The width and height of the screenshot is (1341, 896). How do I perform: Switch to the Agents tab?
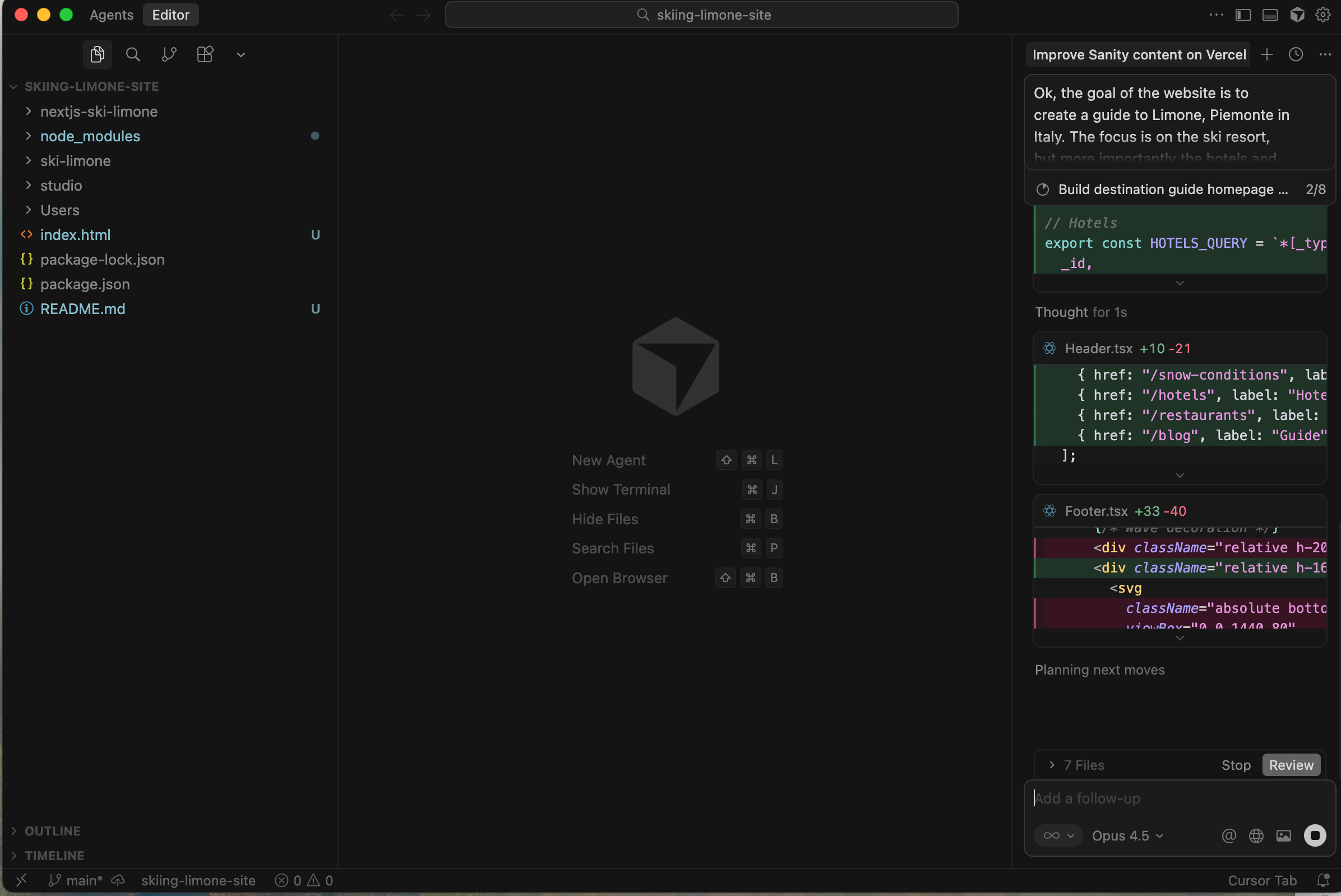tap(112, 15)
